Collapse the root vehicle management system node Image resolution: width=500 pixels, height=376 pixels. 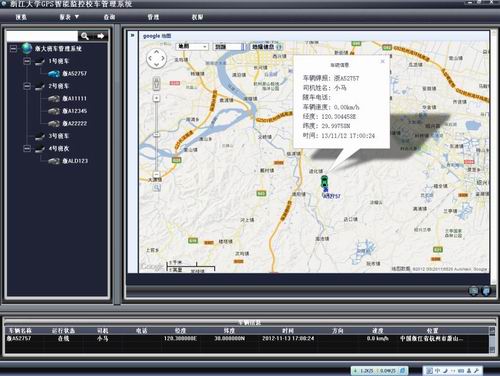pyautogui.click(x=13, y=49)
